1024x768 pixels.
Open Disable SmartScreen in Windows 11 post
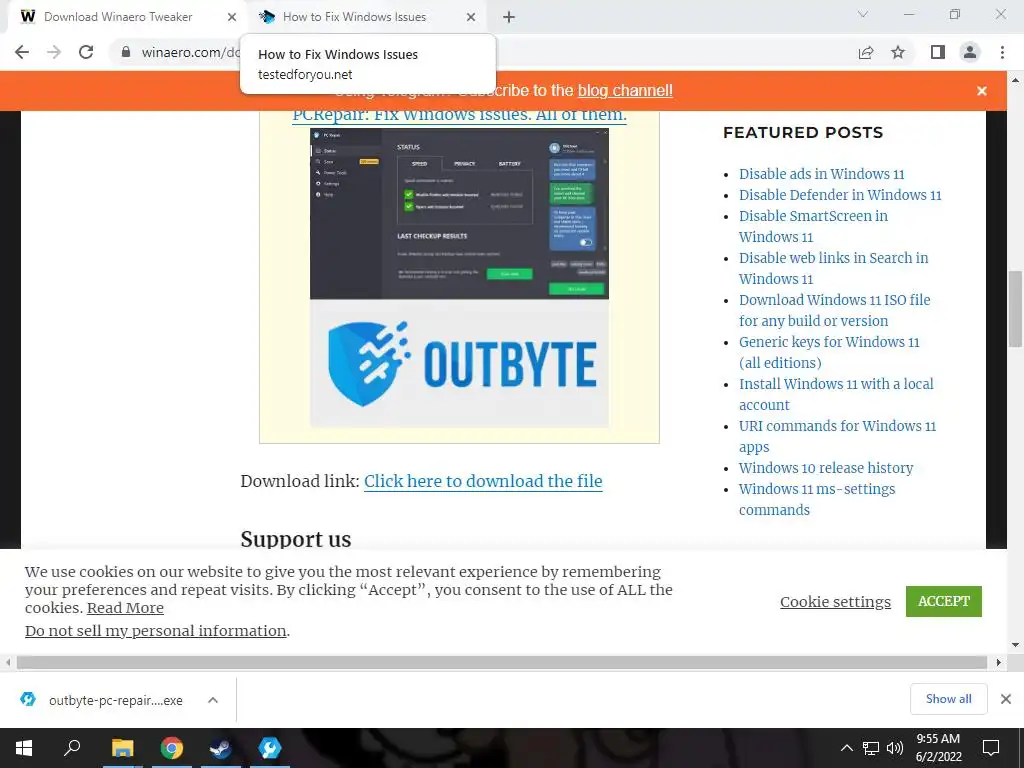[813, 226]
